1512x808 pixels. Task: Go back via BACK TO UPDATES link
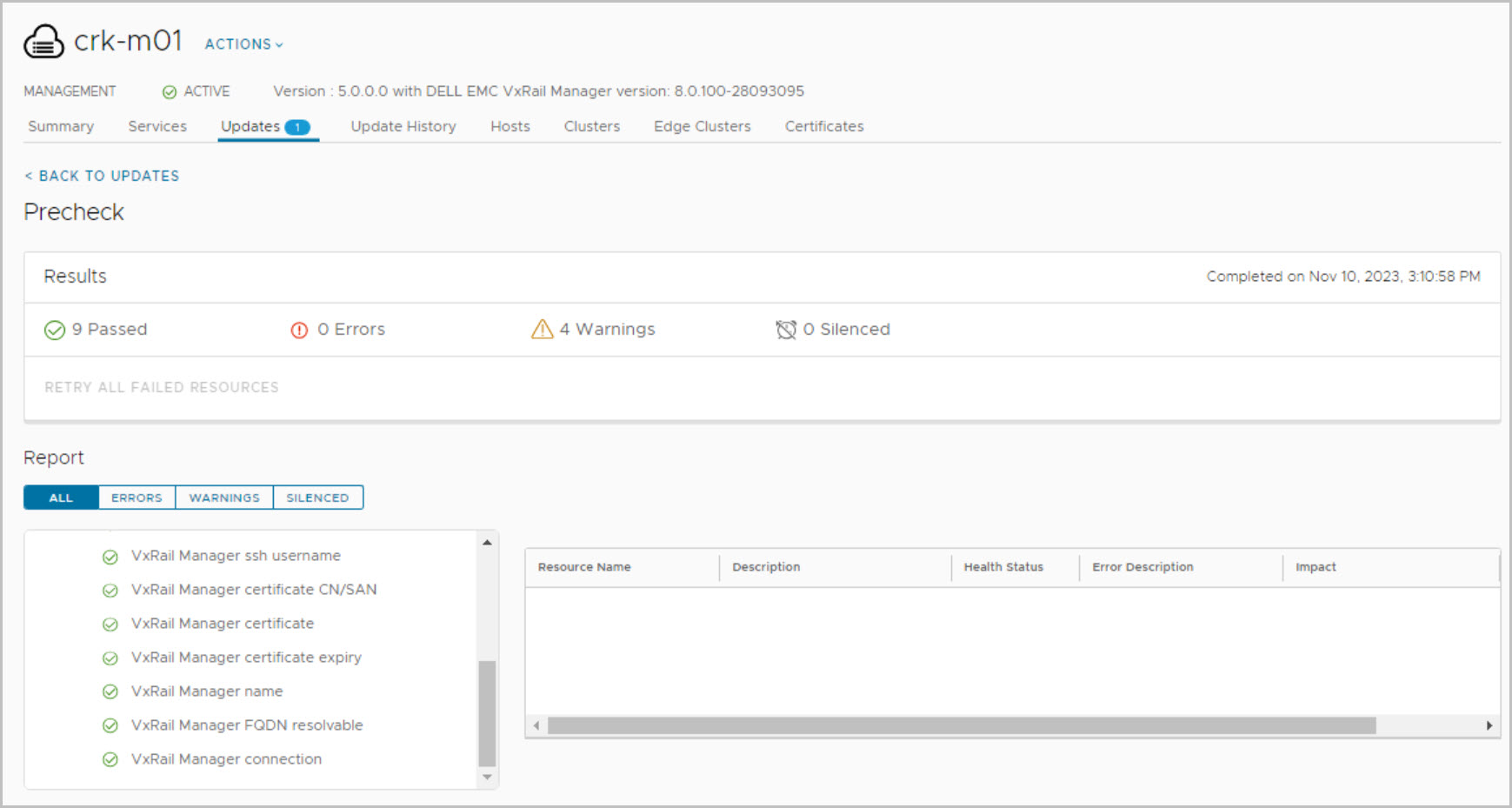click(x=102, y=176)
